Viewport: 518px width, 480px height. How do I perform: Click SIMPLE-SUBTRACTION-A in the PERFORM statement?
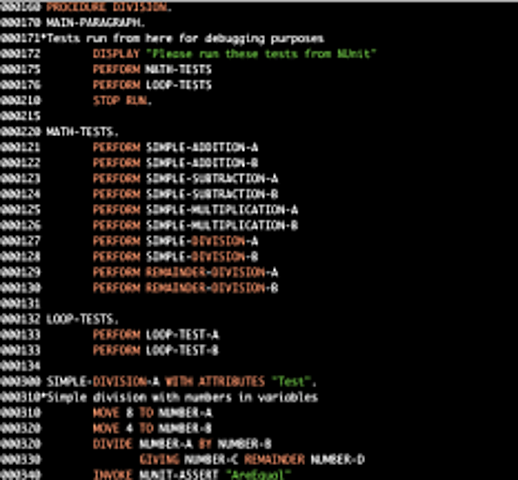point(212,179)
